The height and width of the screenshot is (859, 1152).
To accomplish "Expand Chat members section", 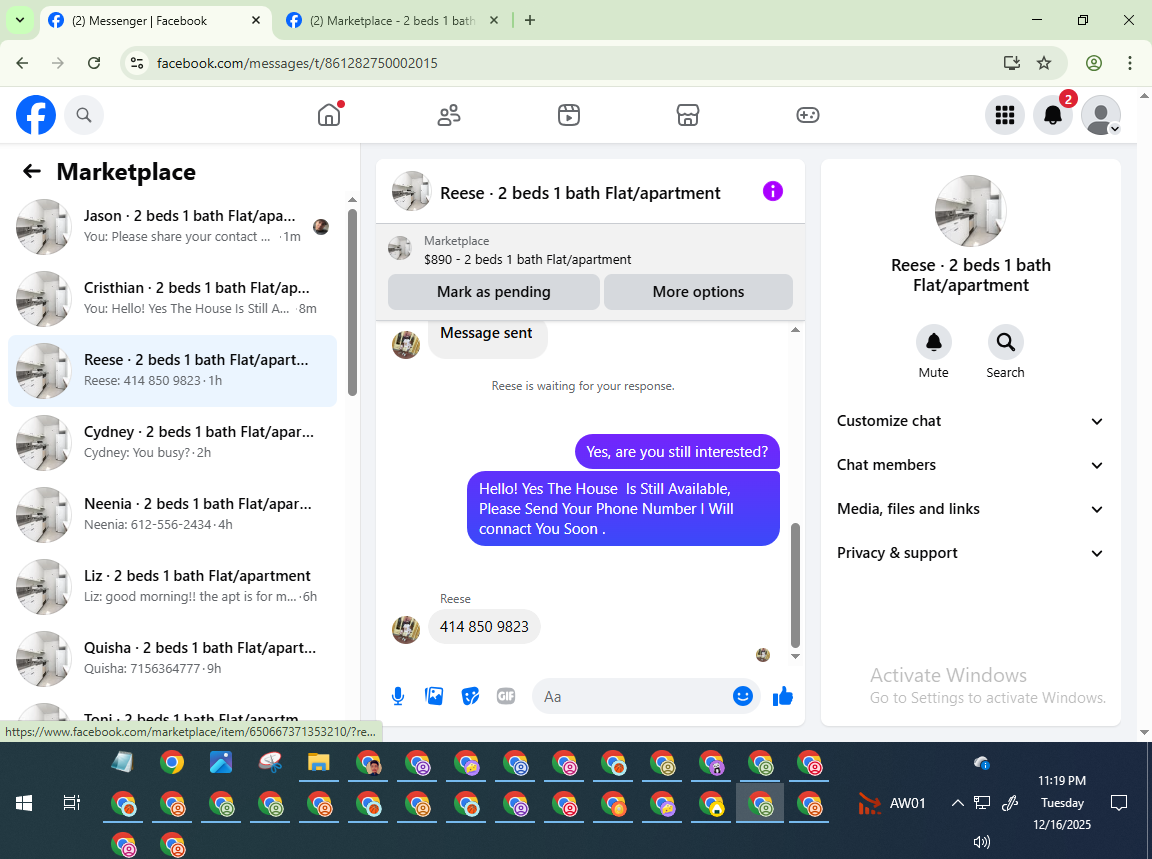I will [x=970, y=465].
